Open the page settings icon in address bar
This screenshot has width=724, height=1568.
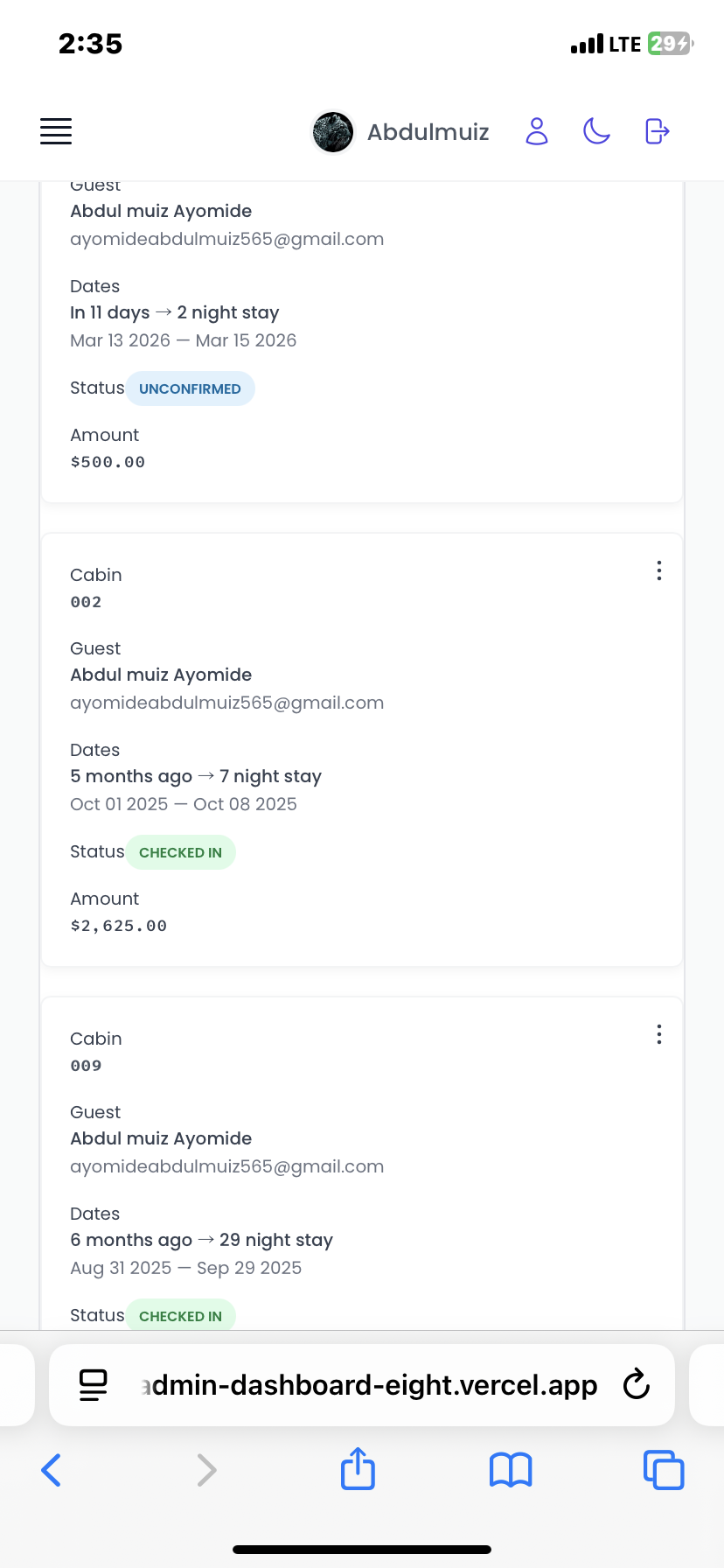tap(93, 1384)
